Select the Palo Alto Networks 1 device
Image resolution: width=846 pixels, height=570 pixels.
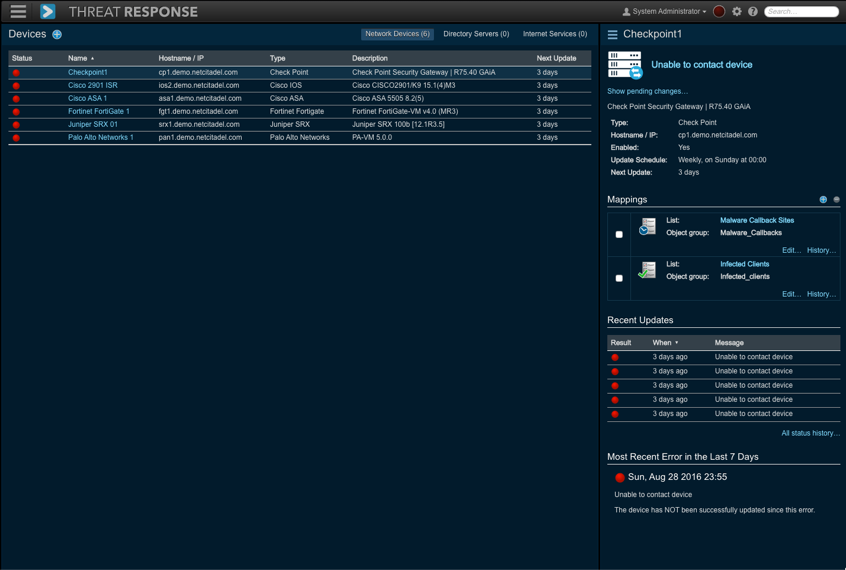click(100, 137)
